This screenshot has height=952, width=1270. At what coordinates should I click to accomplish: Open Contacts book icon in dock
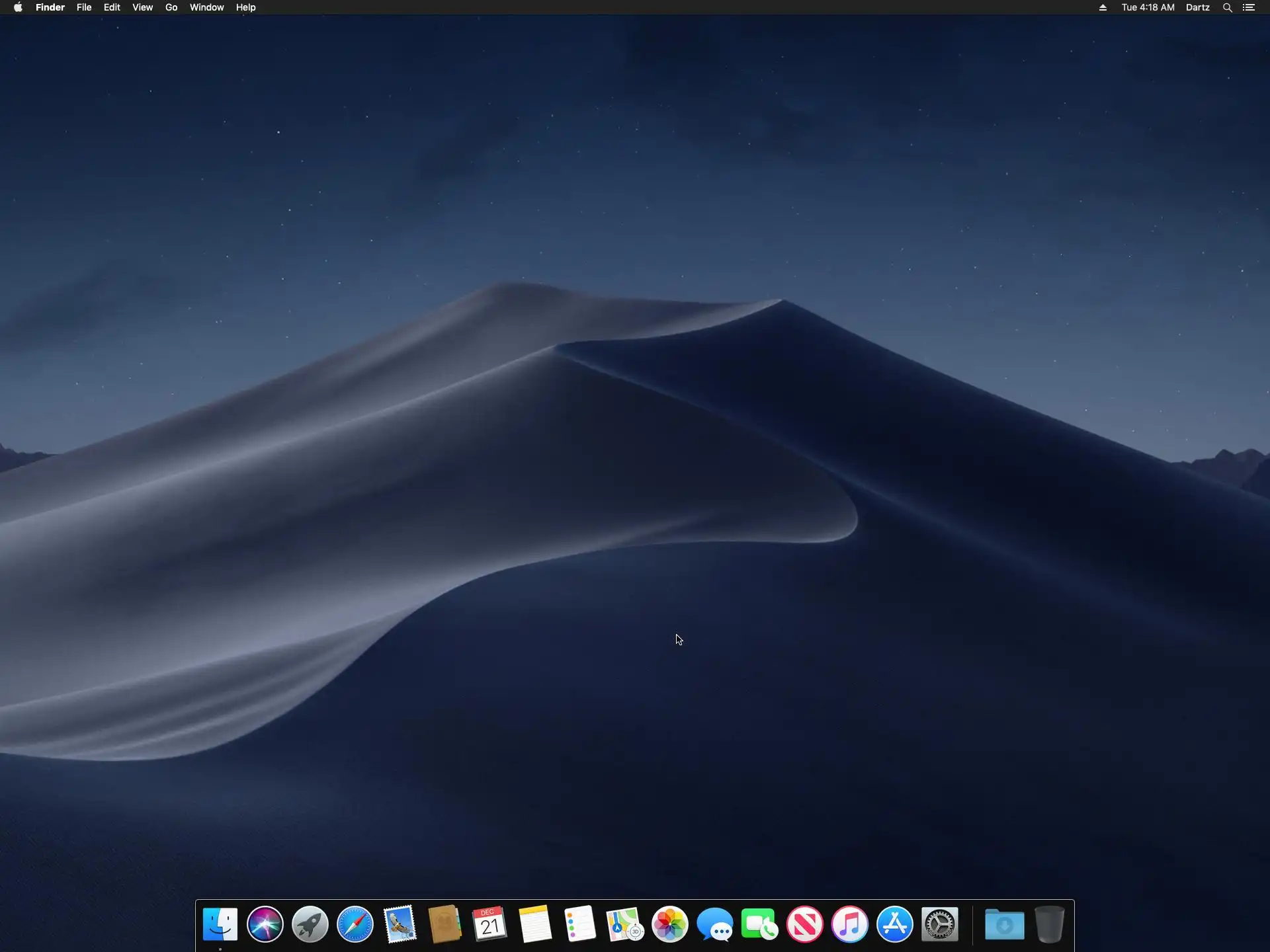(x=444, y=924)
